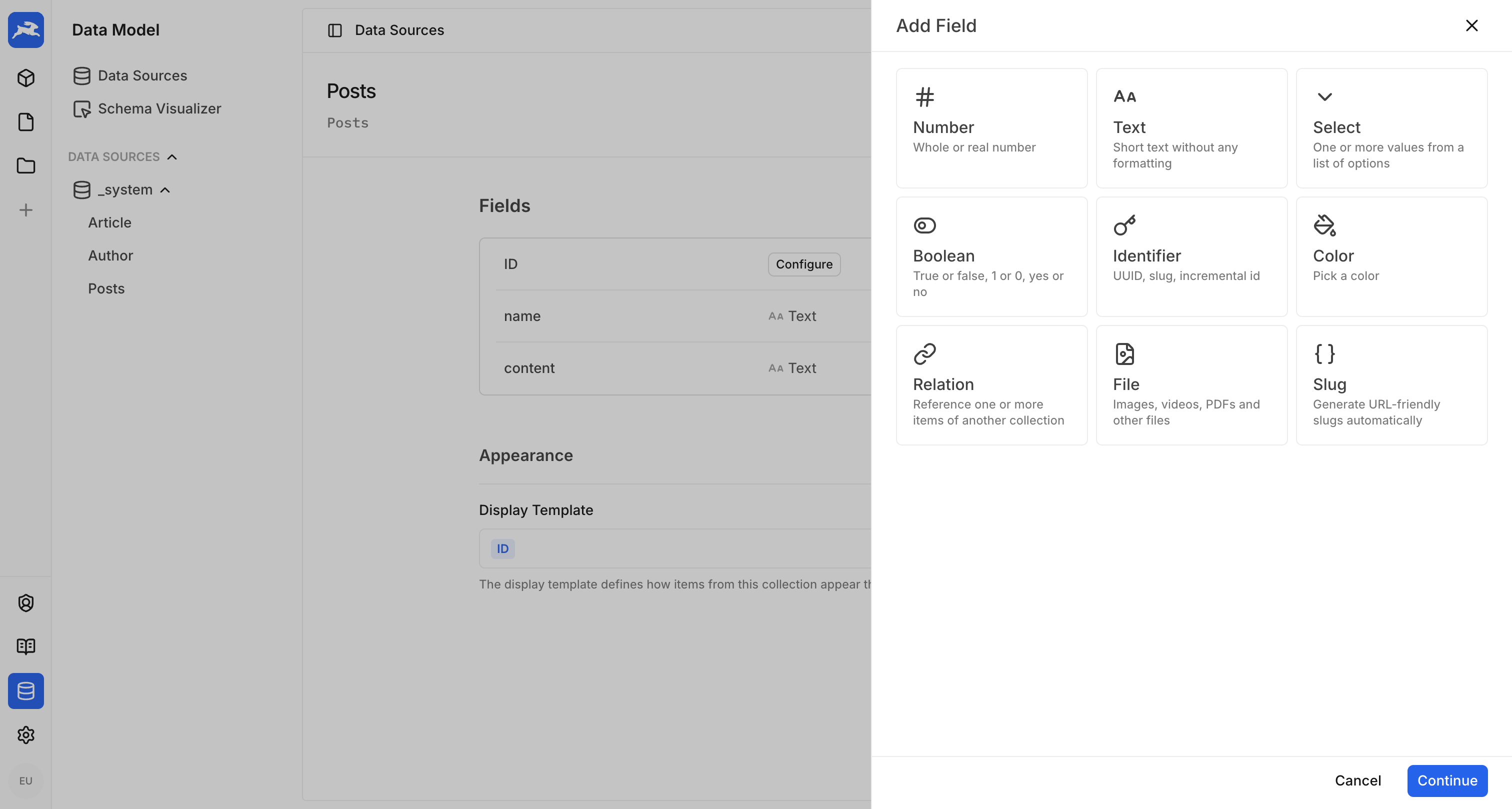1512x809 pixels.
Task: Pick the Color field type card
Action: pos(1391,256)
